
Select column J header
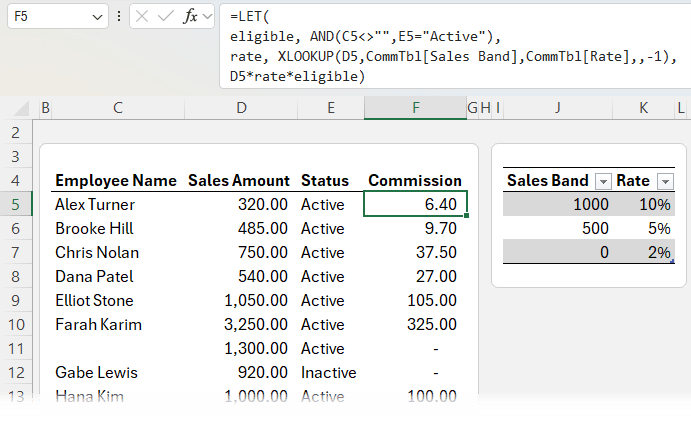pyautogui.click(x=558, y=108)
